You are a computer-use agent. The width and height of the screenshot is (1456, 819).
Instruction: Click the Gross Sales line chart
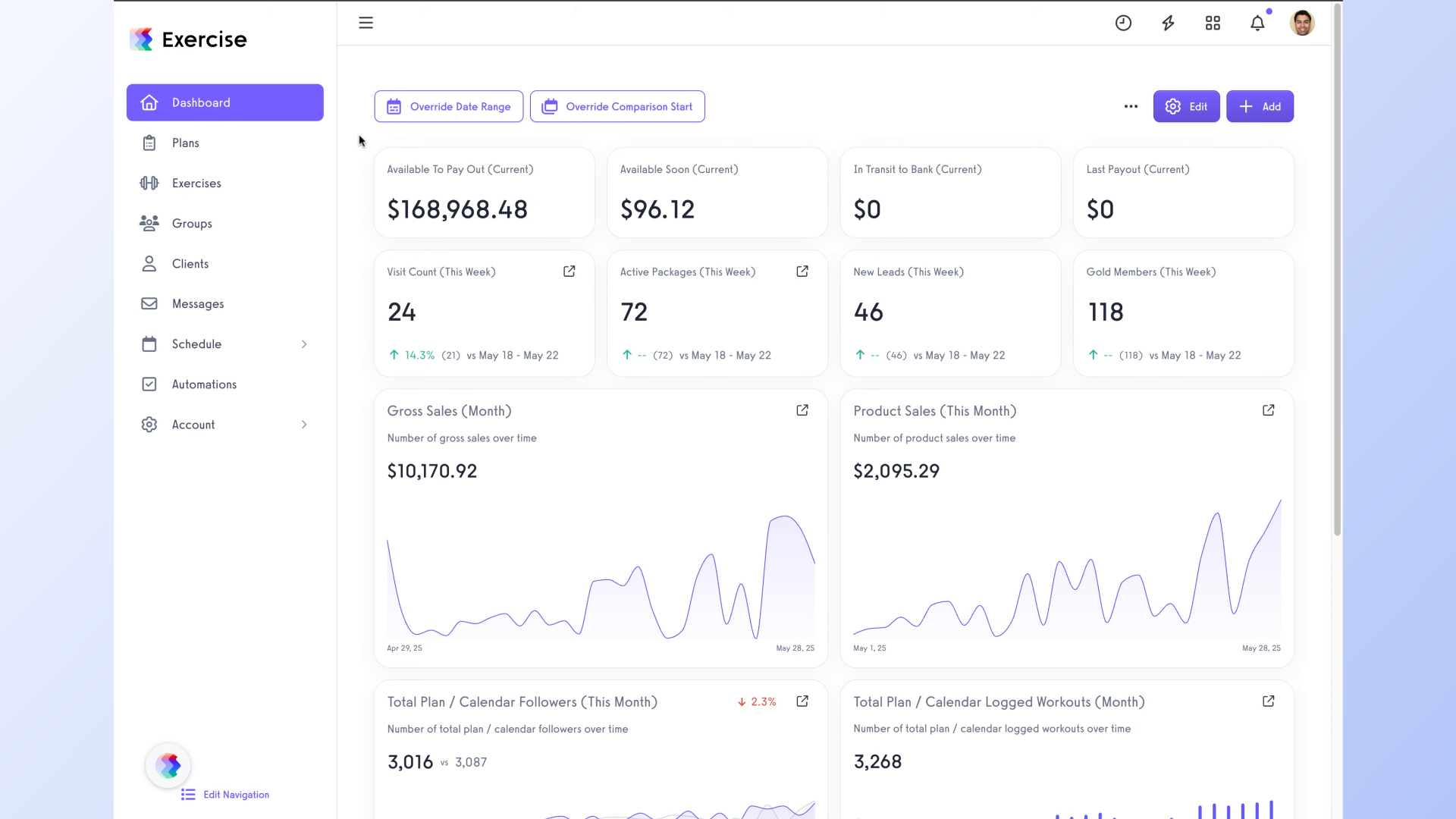tap(601, 576)
